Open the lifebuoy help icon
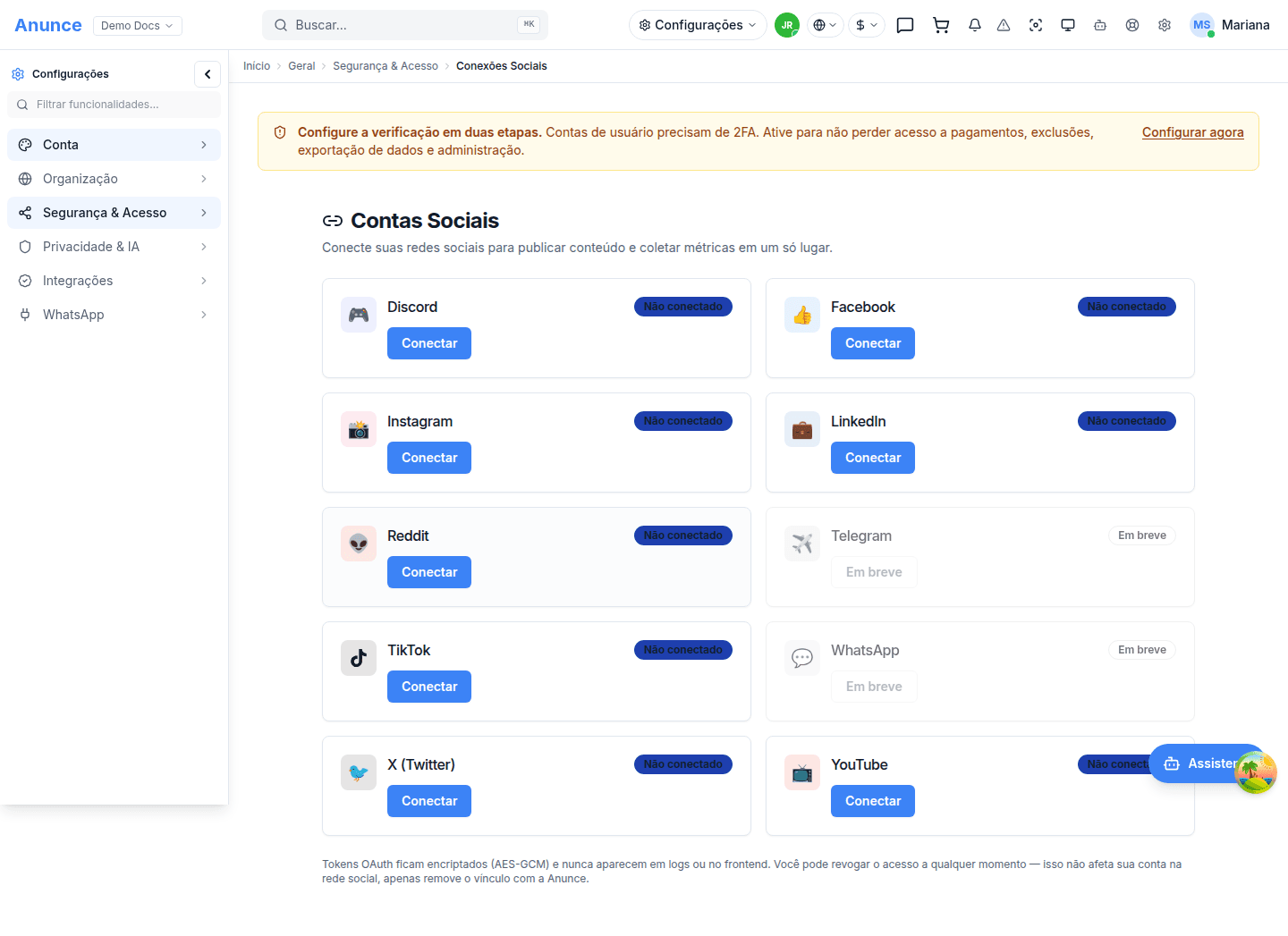 click(1132, 25)
